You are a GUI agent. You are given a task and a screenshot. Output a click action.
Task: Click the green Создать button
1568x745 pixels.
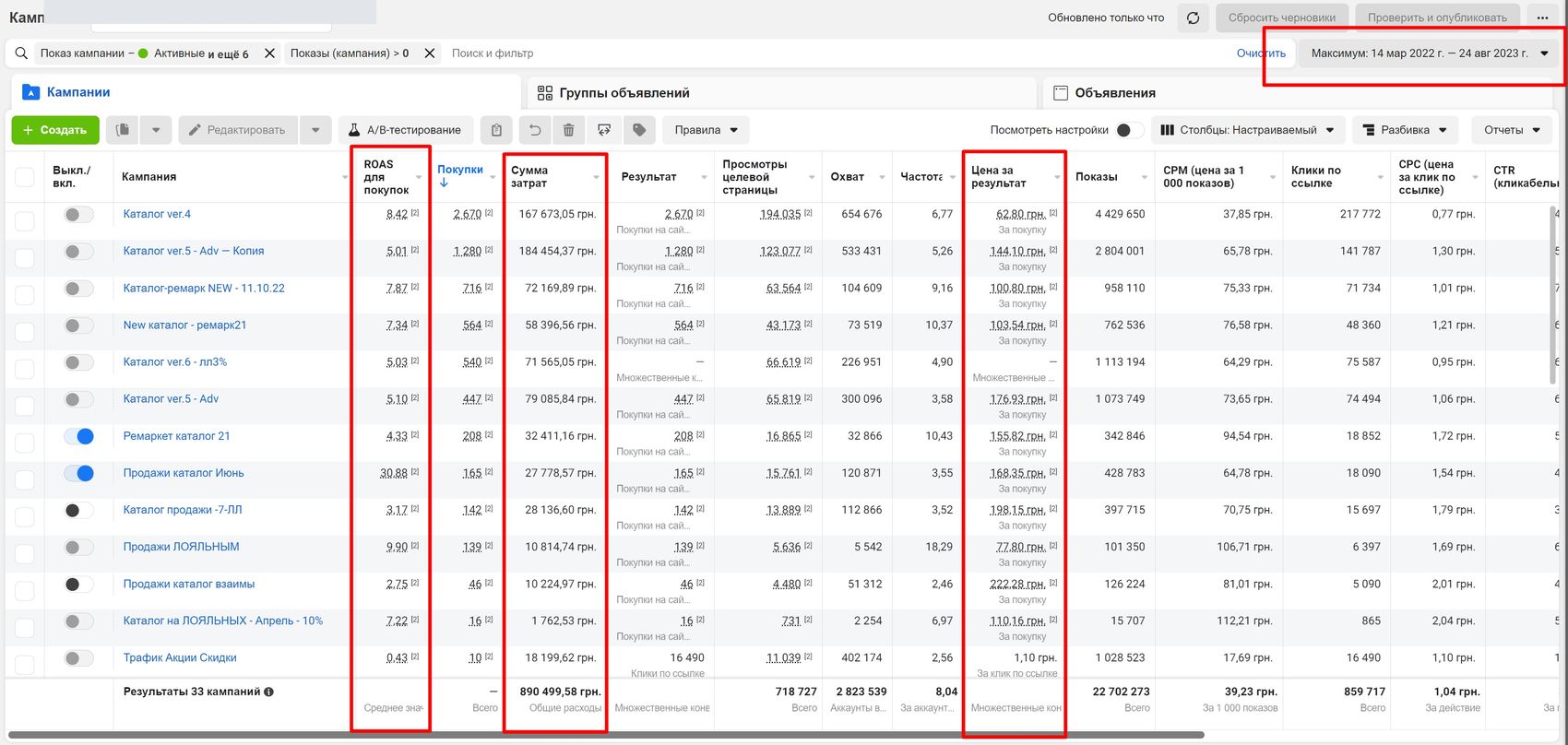coord(54,130)
